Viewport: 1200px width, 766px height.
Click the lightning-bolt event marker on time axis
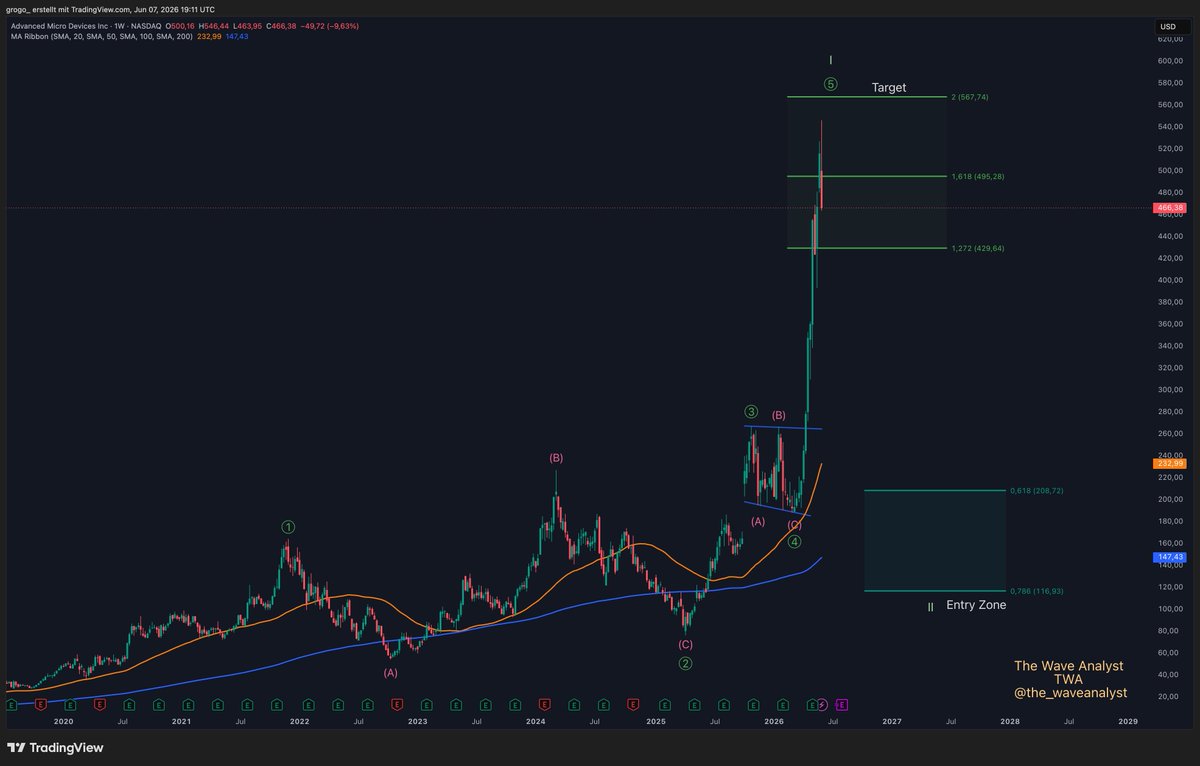coord(822,704)
